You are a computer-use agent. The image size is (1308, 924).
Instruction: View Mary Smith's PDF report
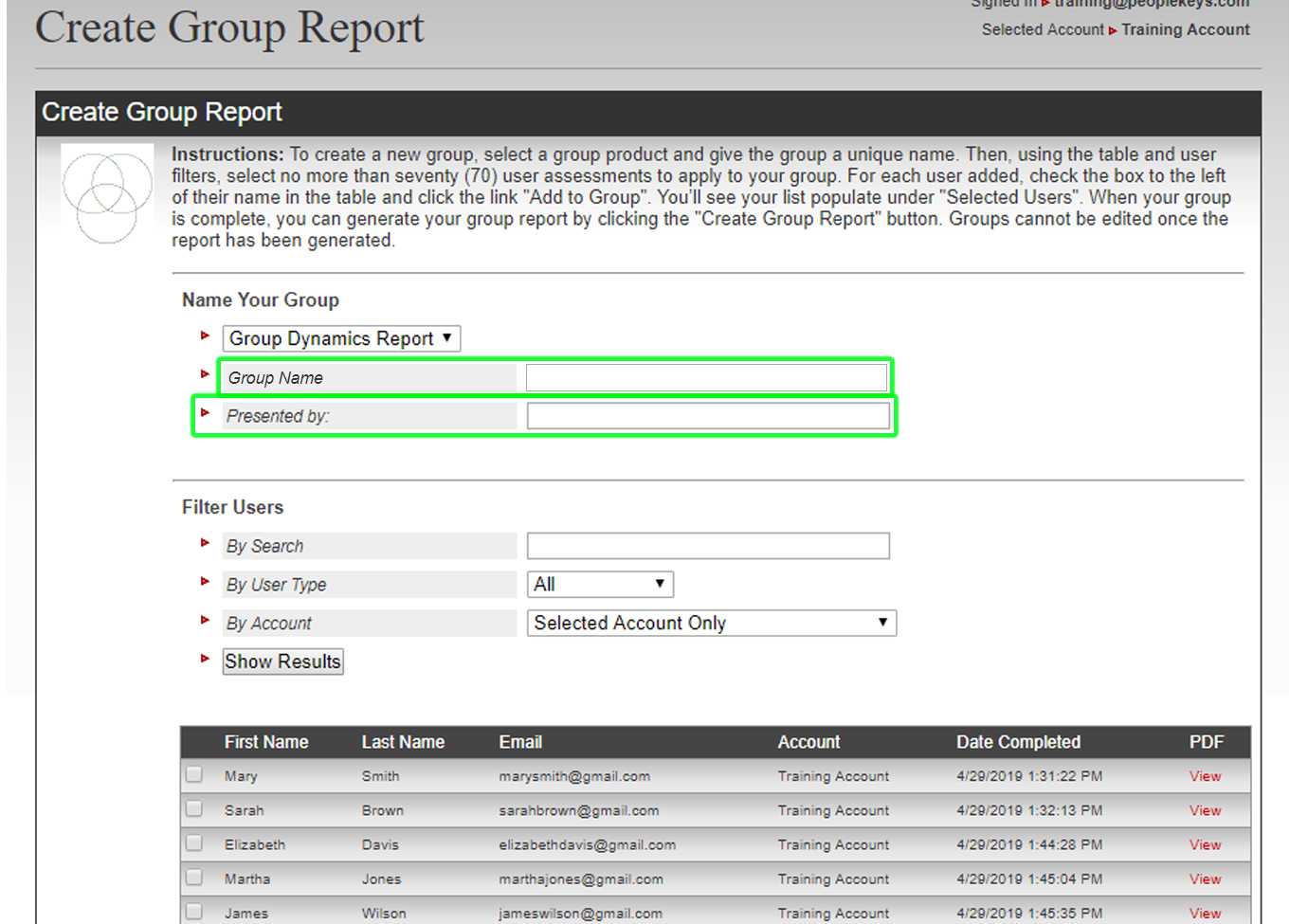tap(1204, 775)
